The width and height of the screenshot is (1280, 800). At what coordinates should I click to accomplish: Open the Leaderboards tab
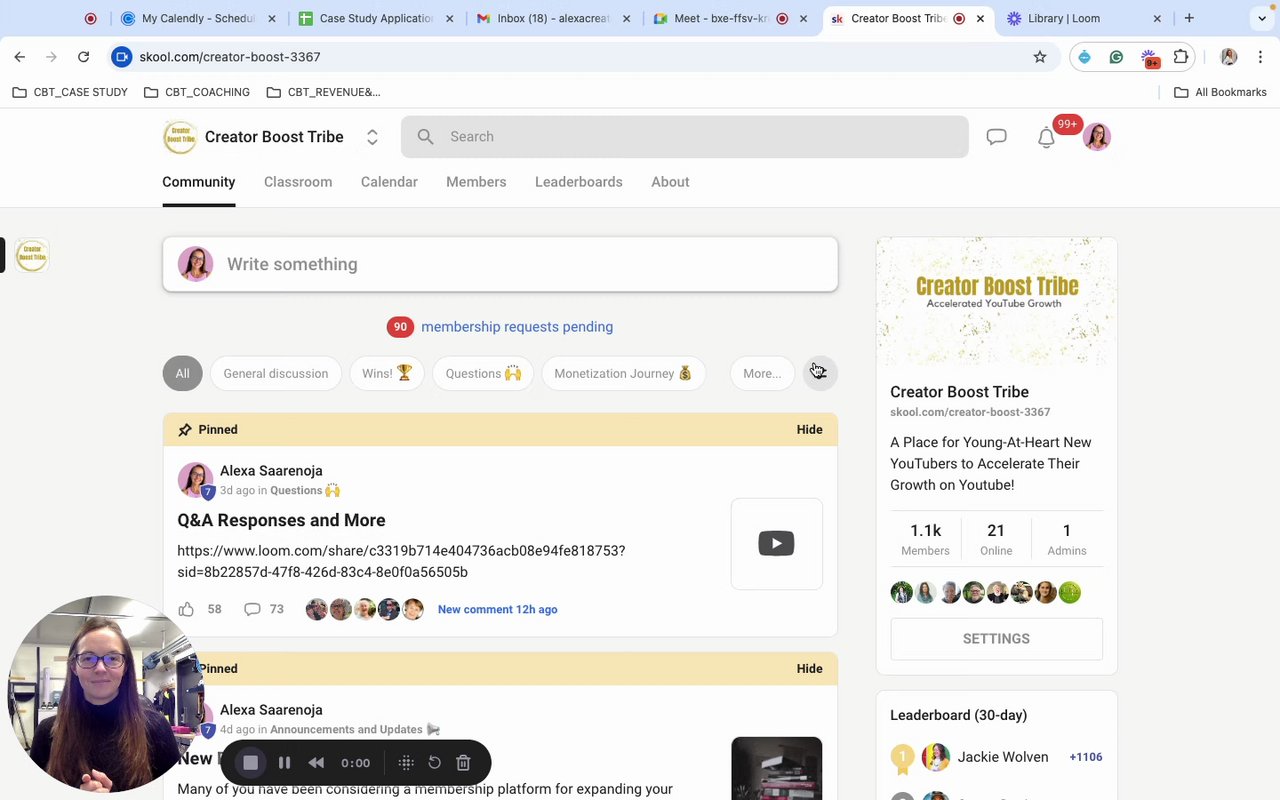click(579, 182)
